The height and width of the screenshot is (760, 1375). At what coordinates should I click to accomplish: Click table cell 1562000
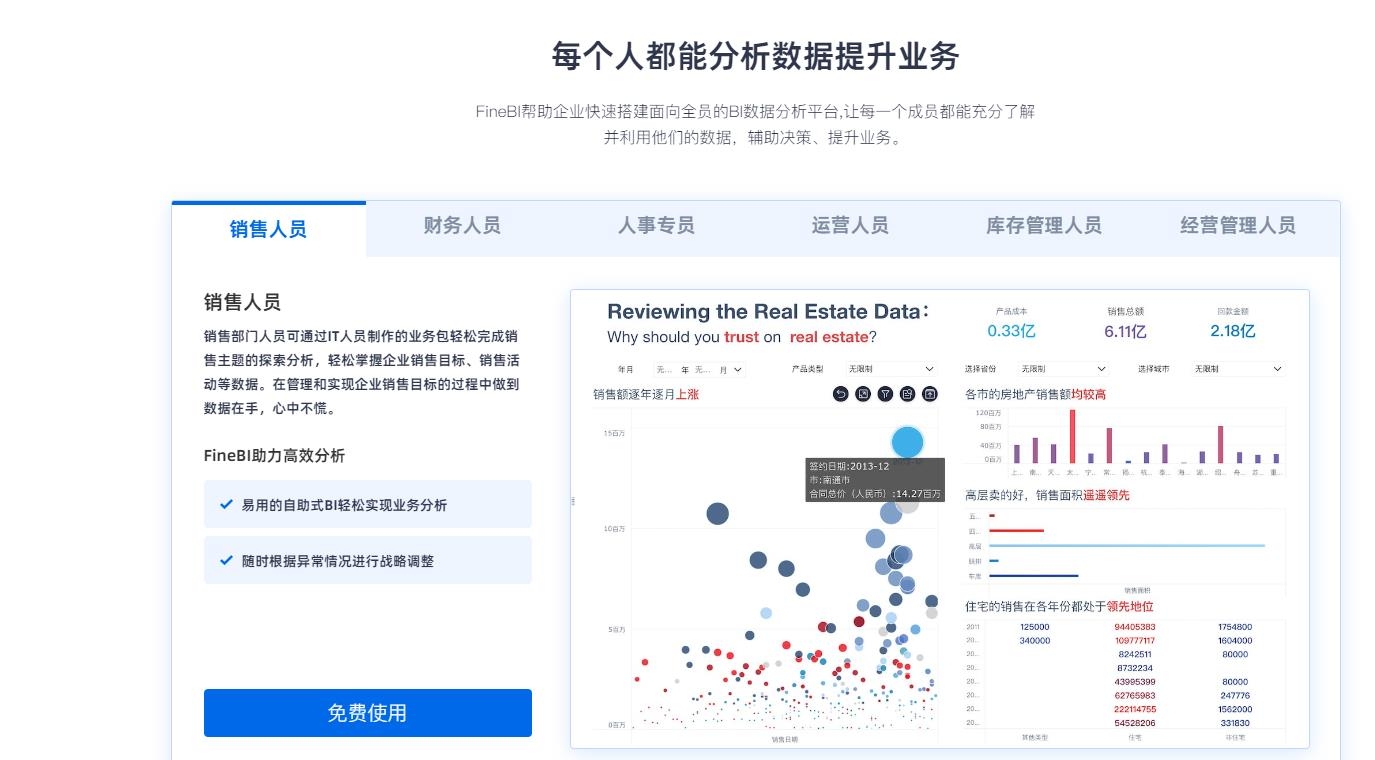(x=1235, y=709)
